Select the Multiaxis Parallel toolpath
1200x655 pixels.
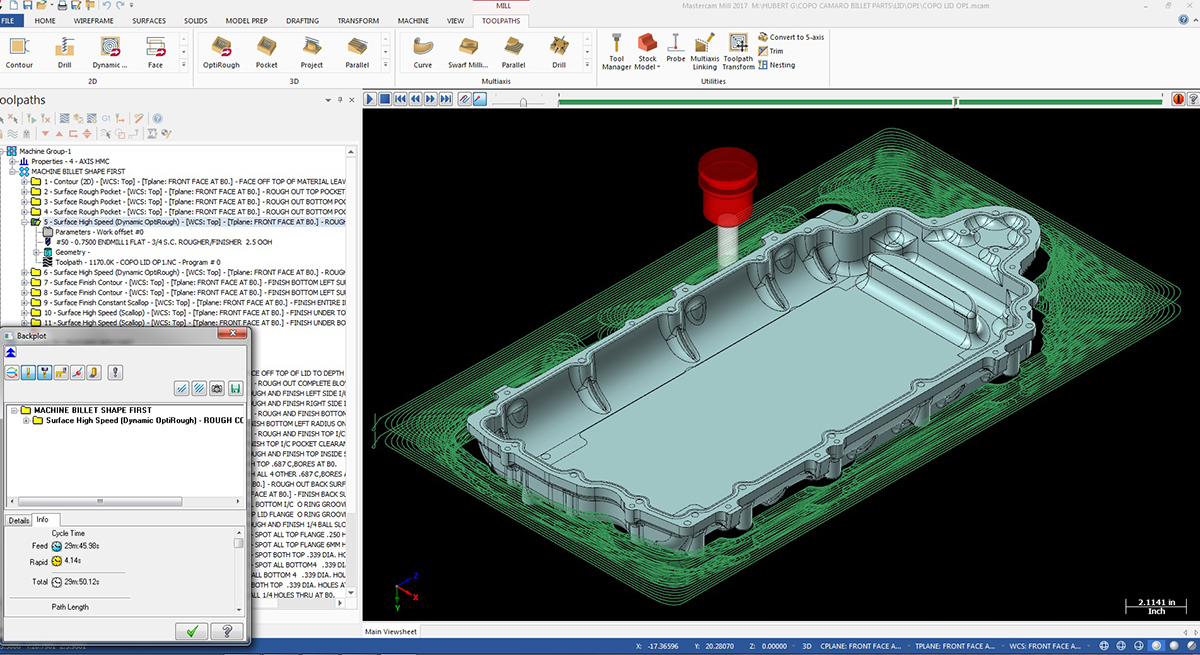click(514, 52)
